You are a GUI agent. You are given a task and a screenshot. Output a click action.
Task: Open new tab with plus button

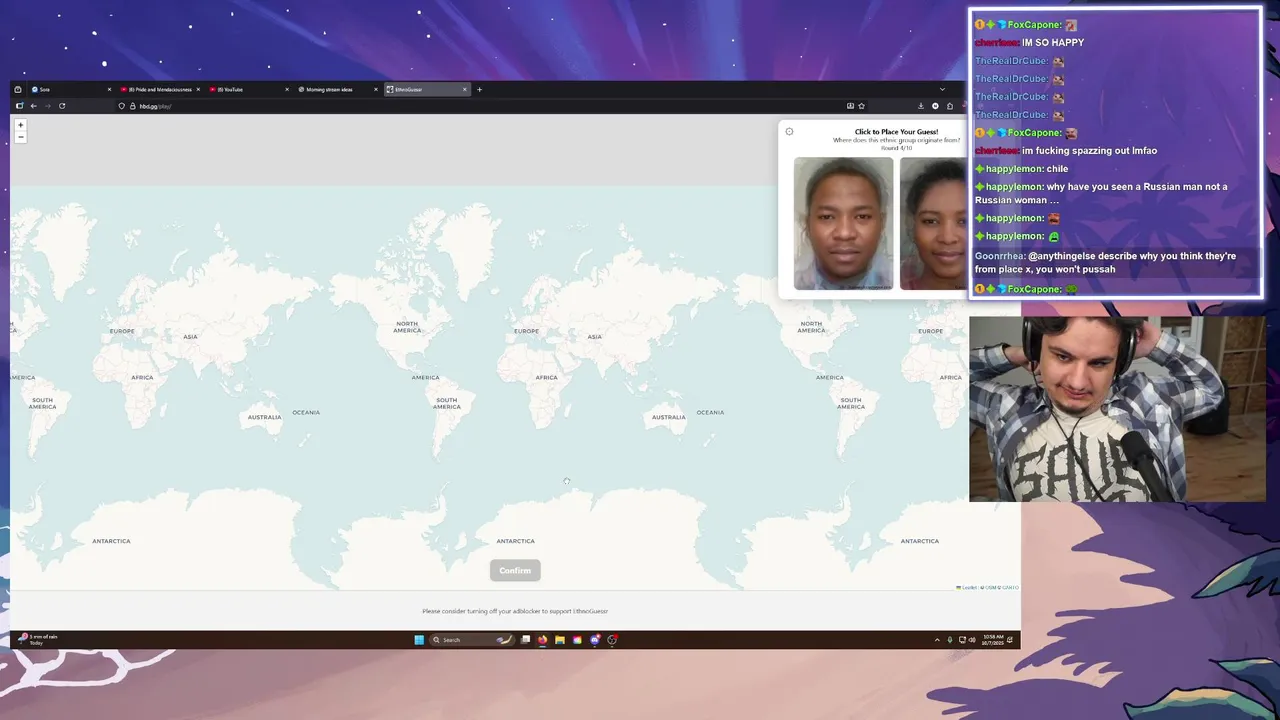click(479, 89)
